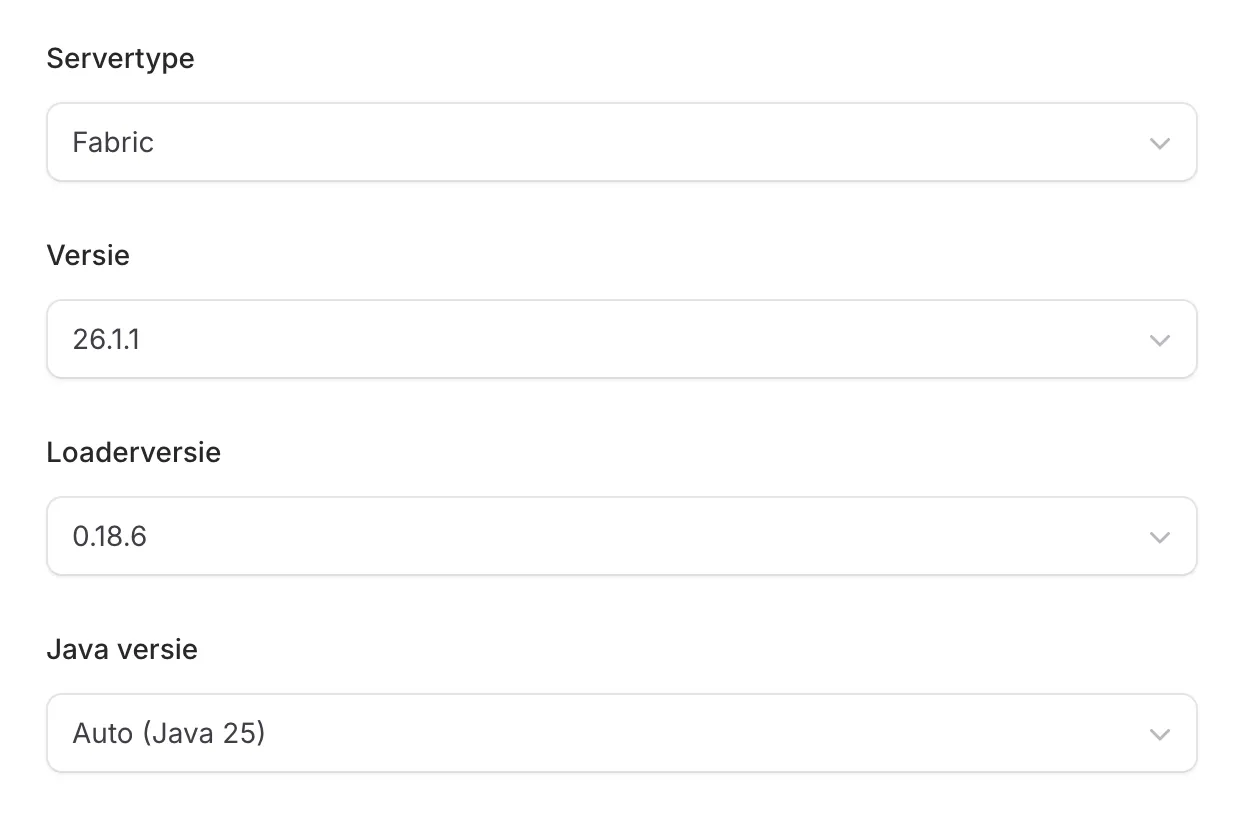Expand the loader version list arrow
This screenshot has height=814, width=1248.
click(x=1160, y=537)
